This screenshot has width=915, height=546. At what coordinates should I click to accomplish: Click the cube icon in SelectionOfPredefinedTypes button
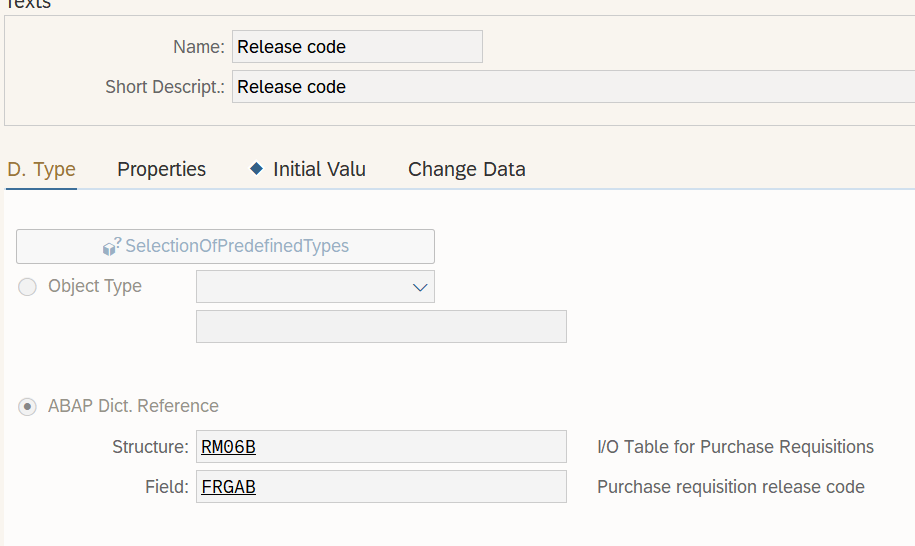coord(111,246)
